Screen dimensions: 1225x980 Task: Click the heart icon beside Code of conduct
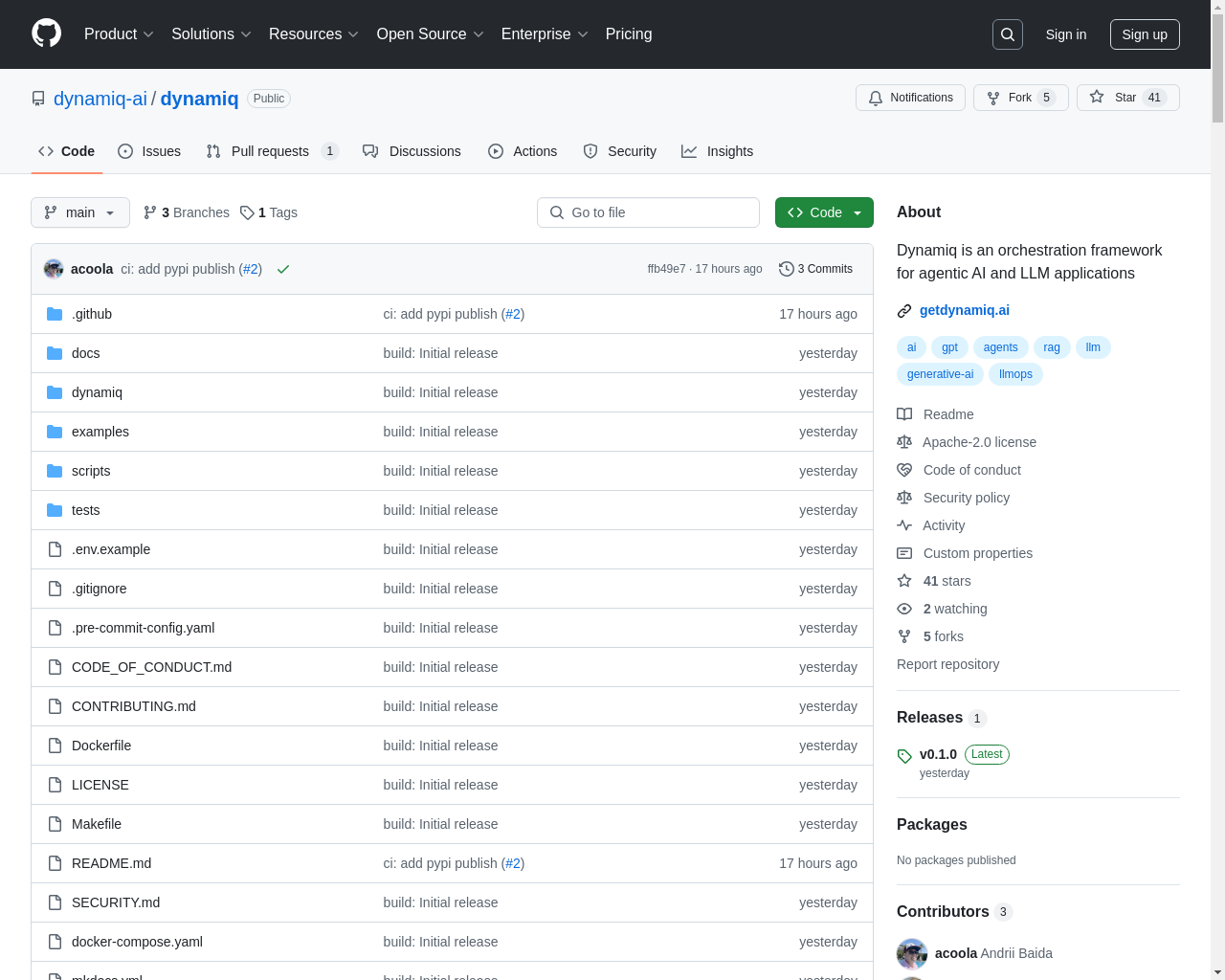click(x=904, y=470)
